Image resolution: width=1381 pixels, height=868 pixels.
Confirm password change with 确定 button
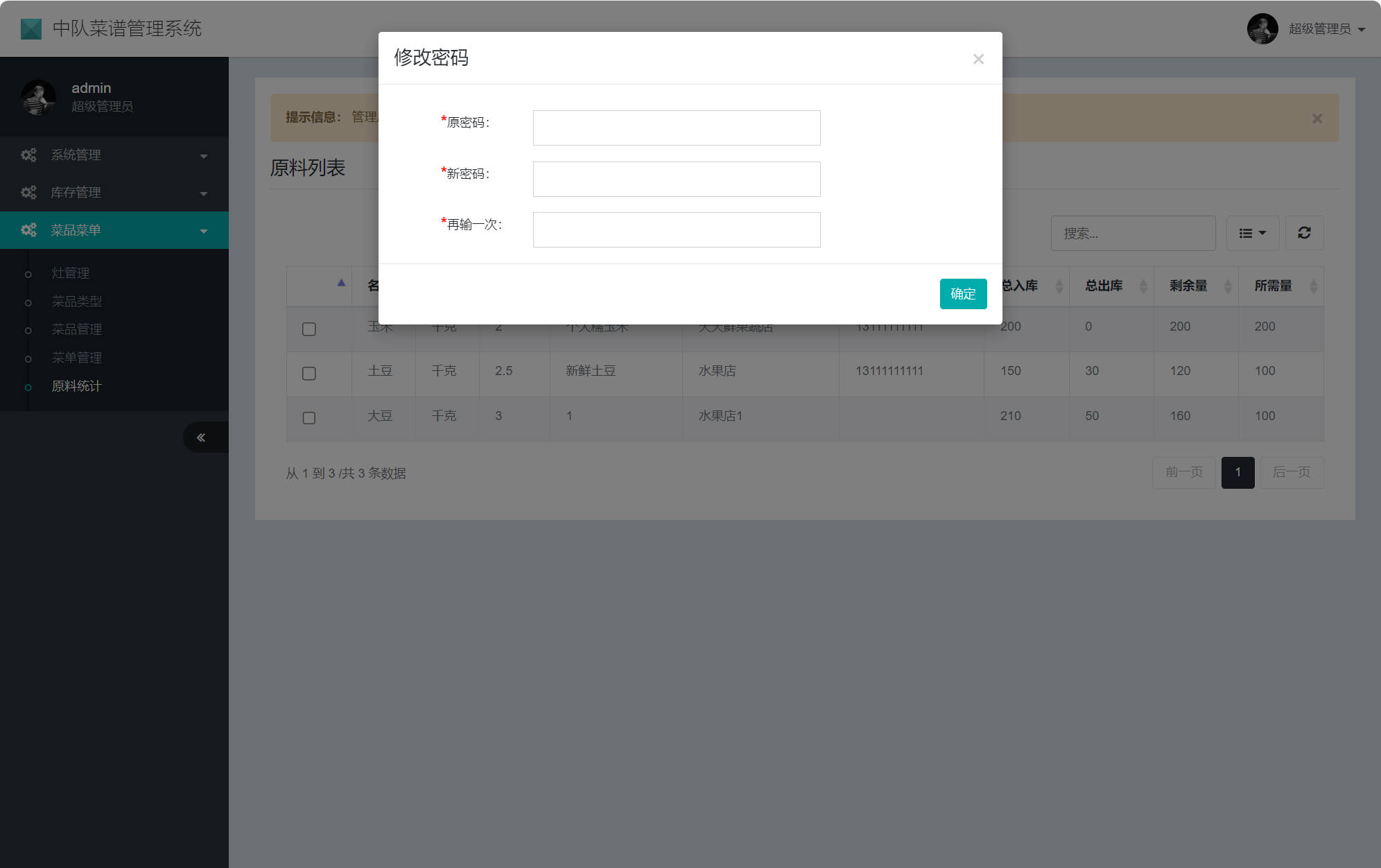963,293
